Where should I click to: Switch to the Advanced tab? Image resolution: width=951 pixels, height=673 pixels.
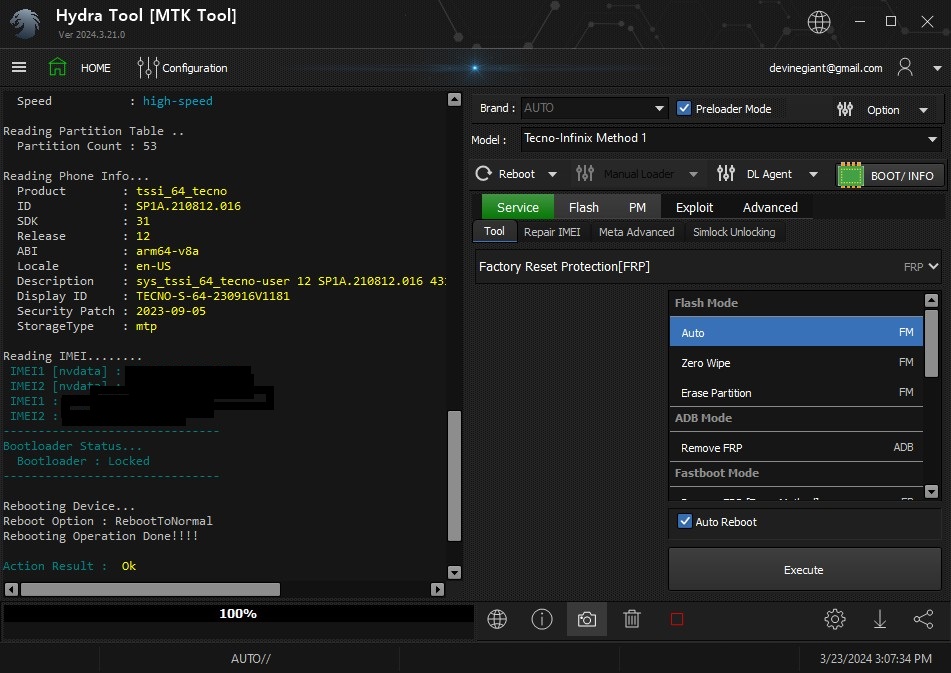point(770,207)
